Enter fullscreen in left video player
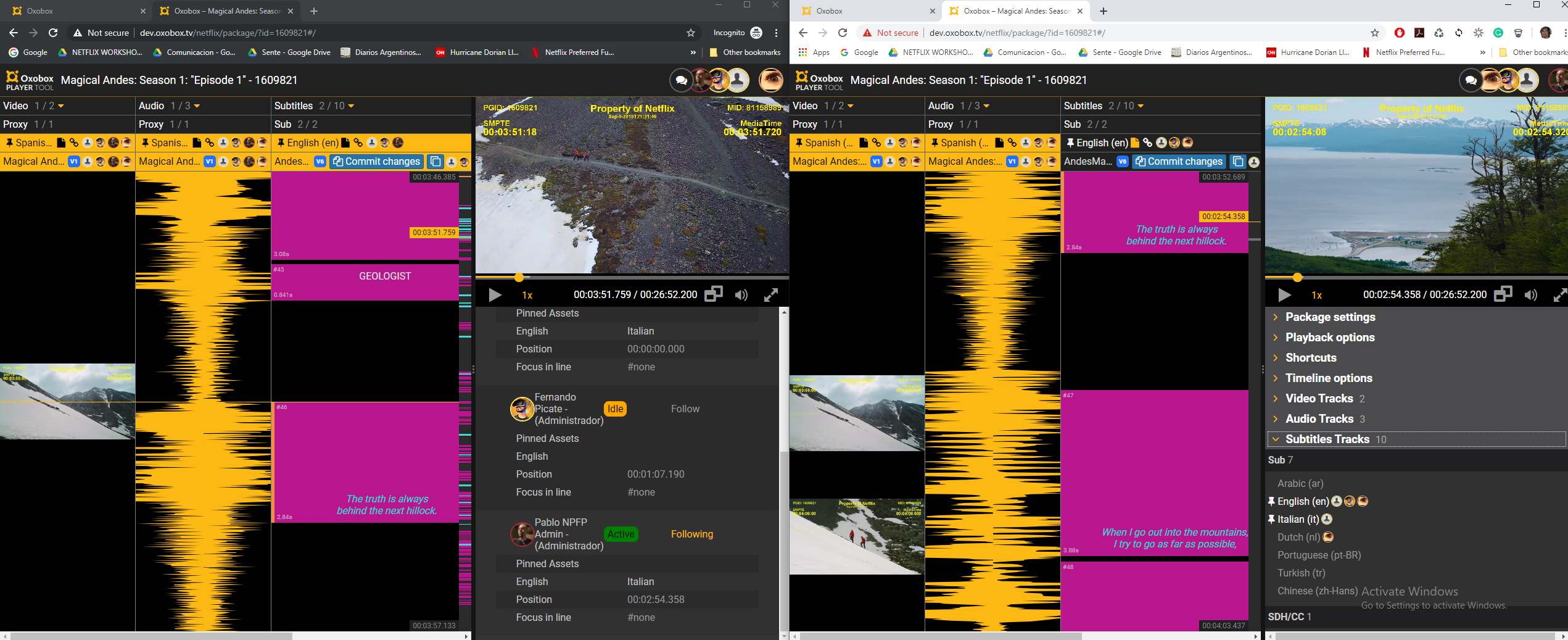1568x640 pixels. click(x=771, y=295)
